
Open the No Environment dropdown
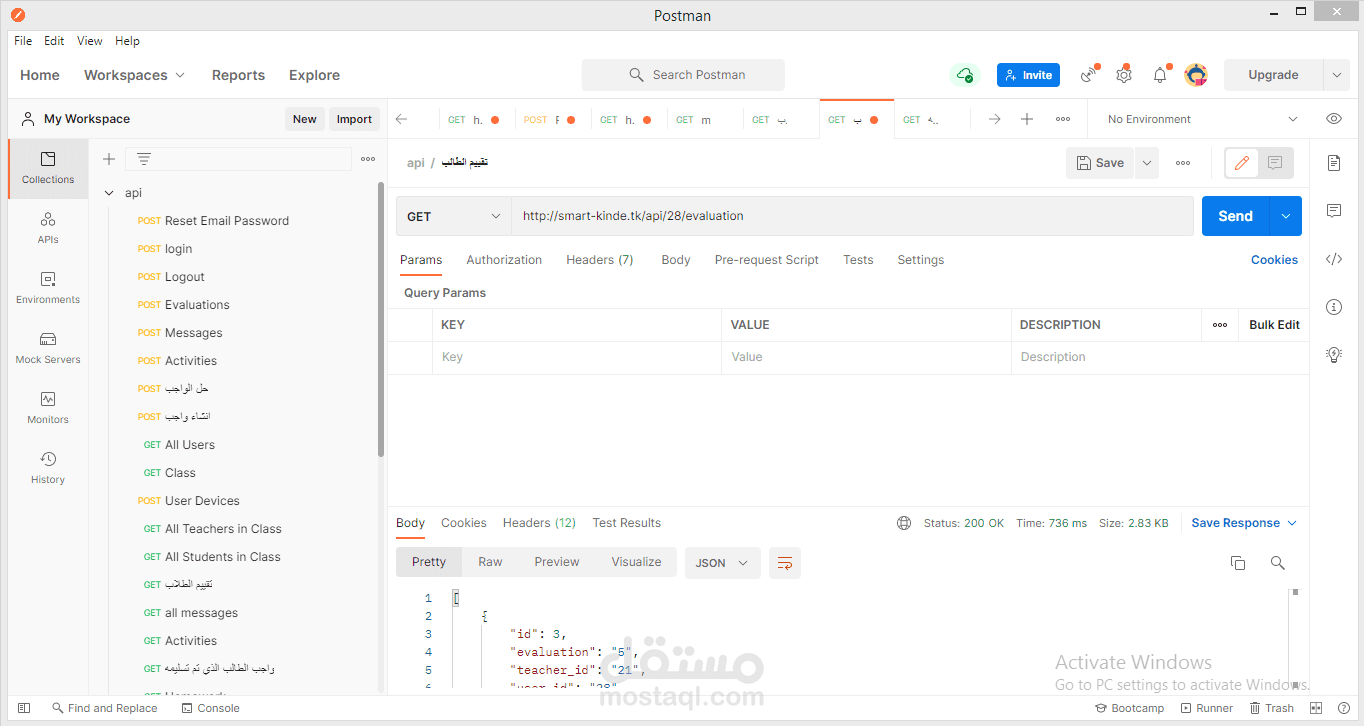[1200, 119]
